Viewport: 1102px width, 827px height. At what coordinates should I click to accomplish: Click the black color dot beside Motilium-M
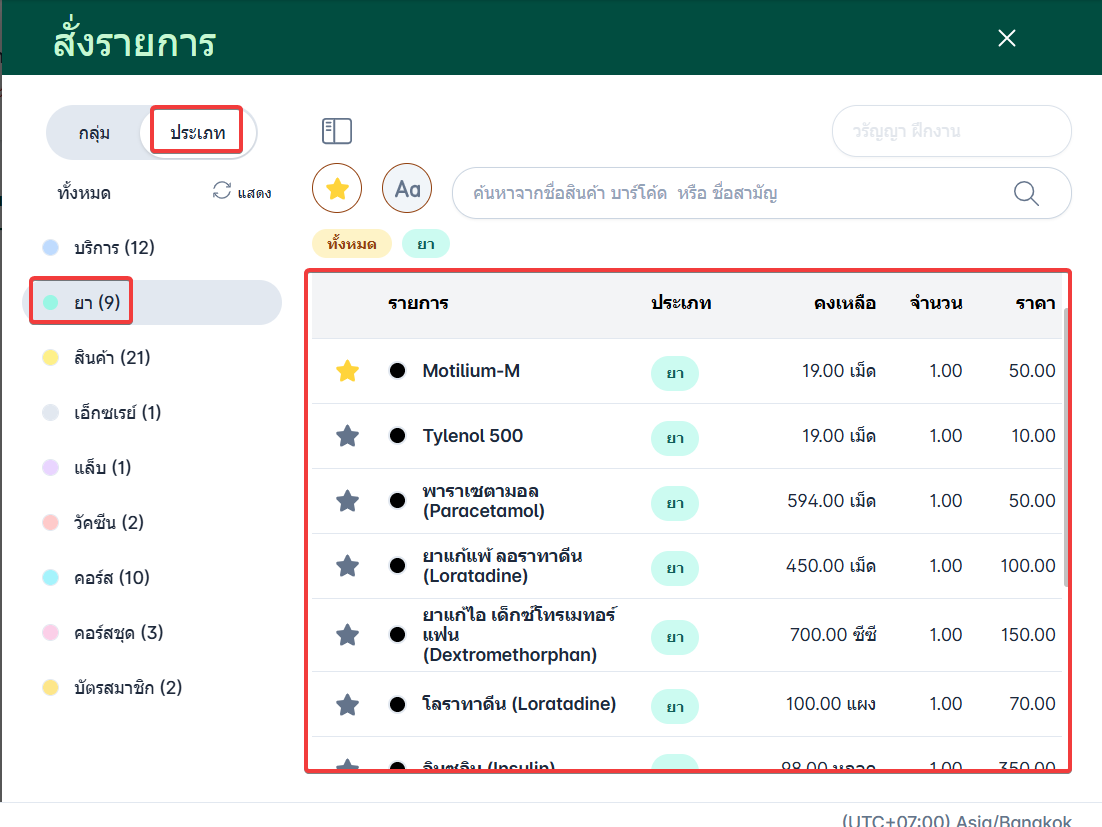coord(397,371)
